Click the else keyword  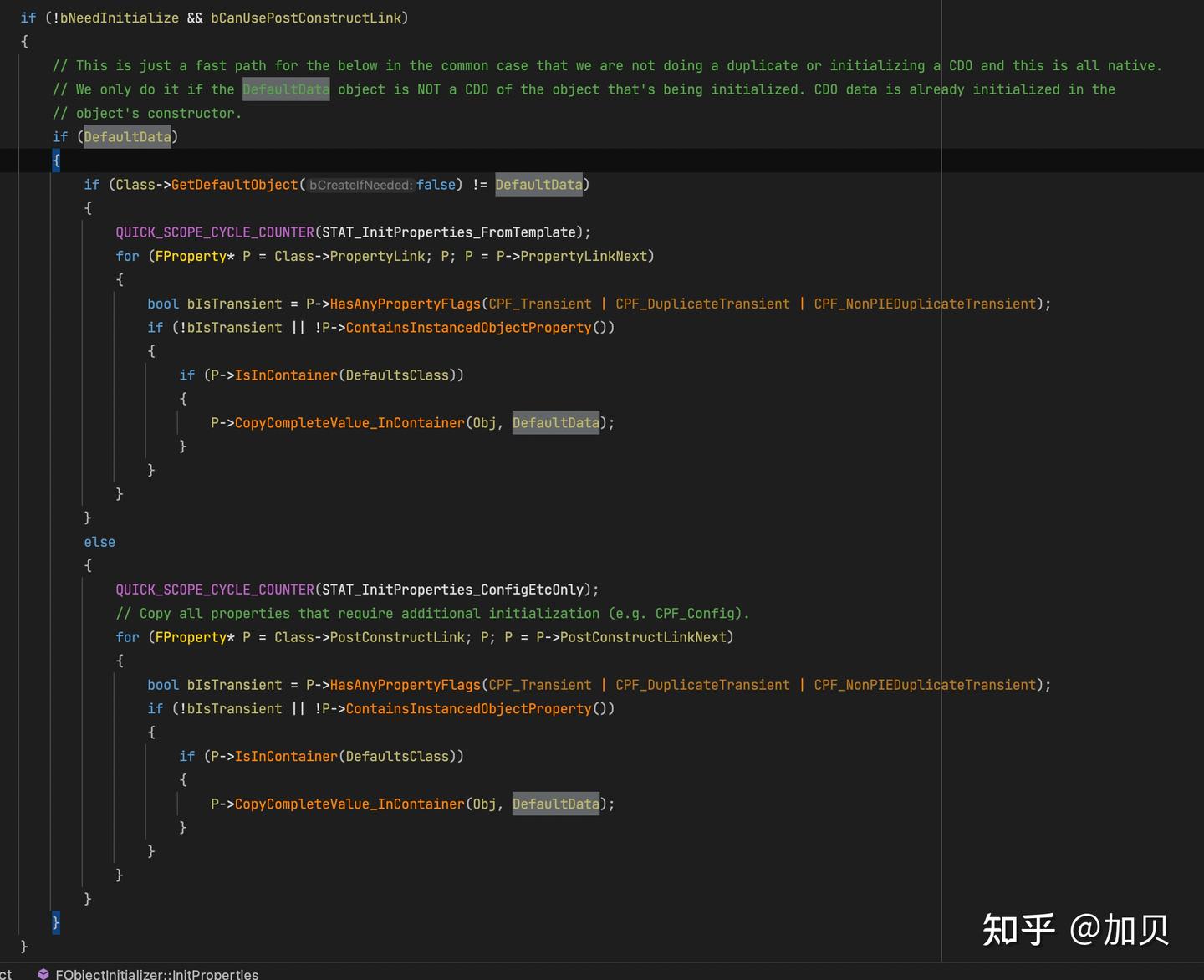pos(99,542)
